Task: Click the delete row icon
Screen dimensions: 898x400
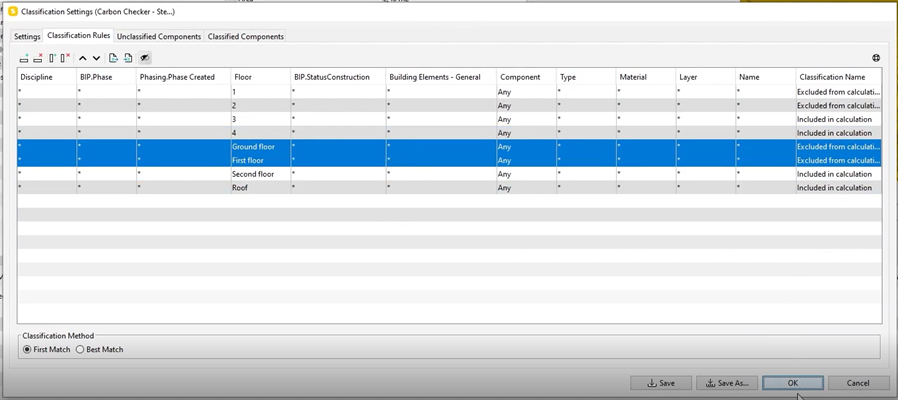Action: click(38, 58)
